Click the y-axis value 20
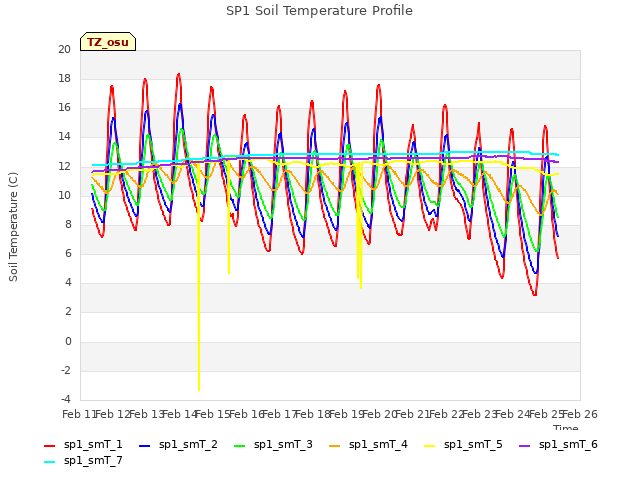 [x=64, y=49]
